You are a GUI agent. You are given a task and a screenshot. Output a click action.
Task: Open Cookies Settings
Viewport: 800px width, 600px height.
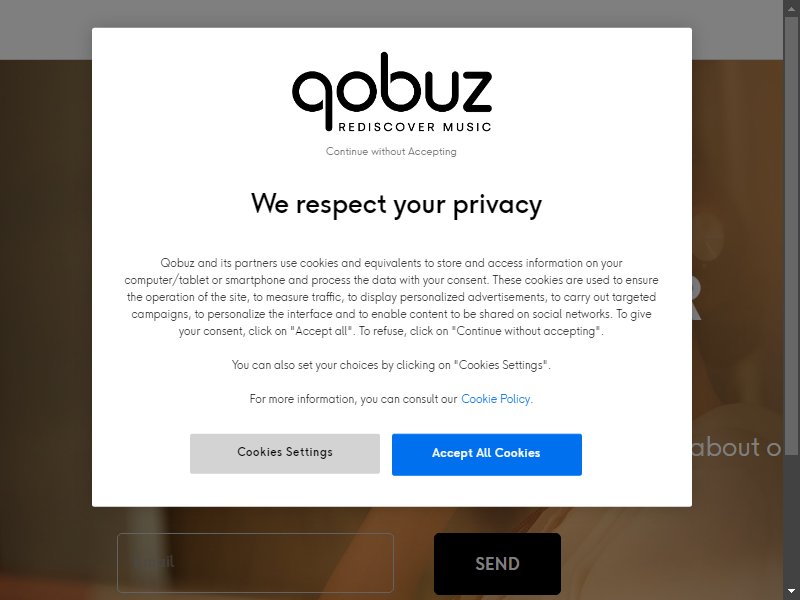coord(285,454)
